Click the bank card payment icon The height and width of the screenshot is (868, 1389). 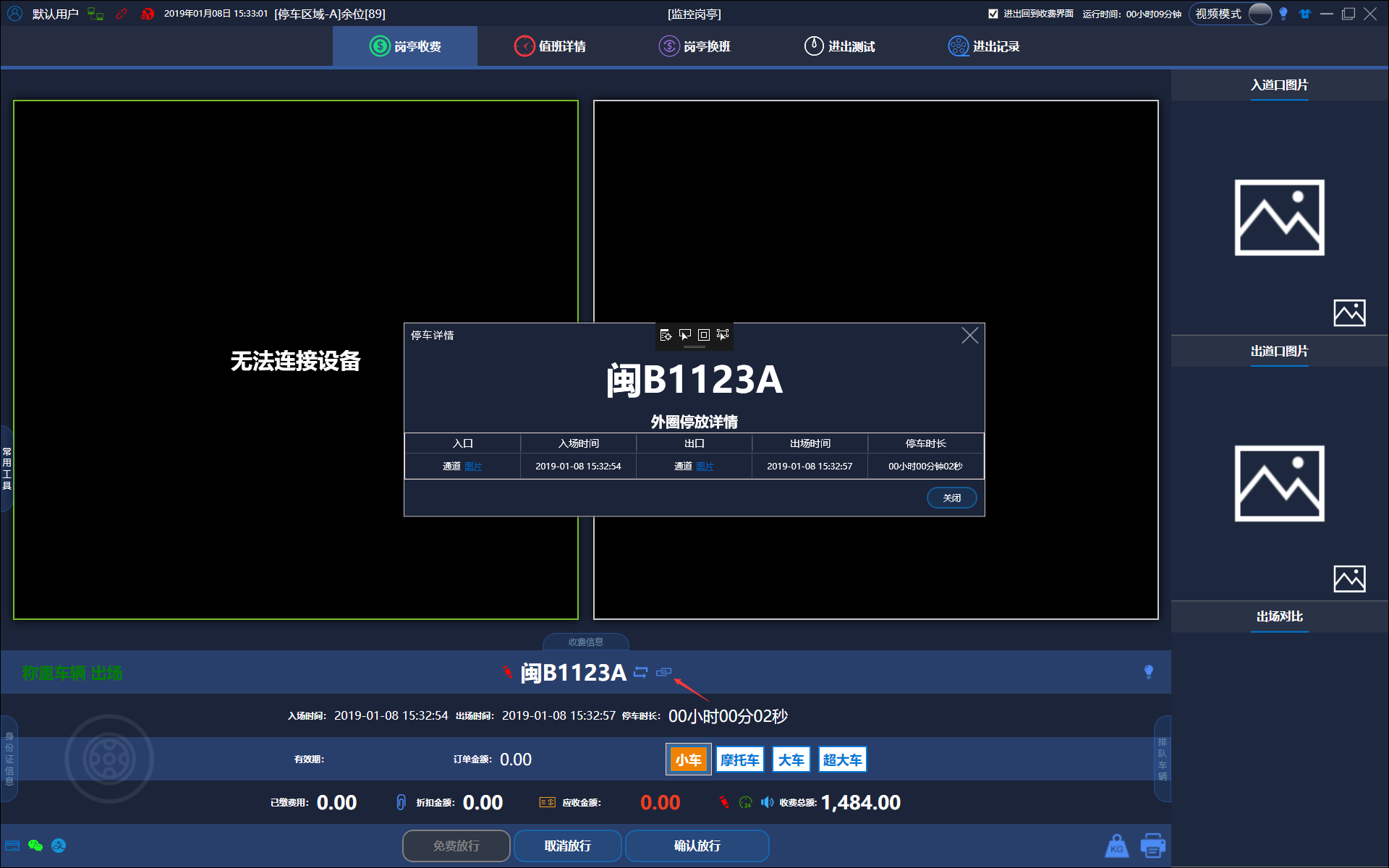pos(12,846)
